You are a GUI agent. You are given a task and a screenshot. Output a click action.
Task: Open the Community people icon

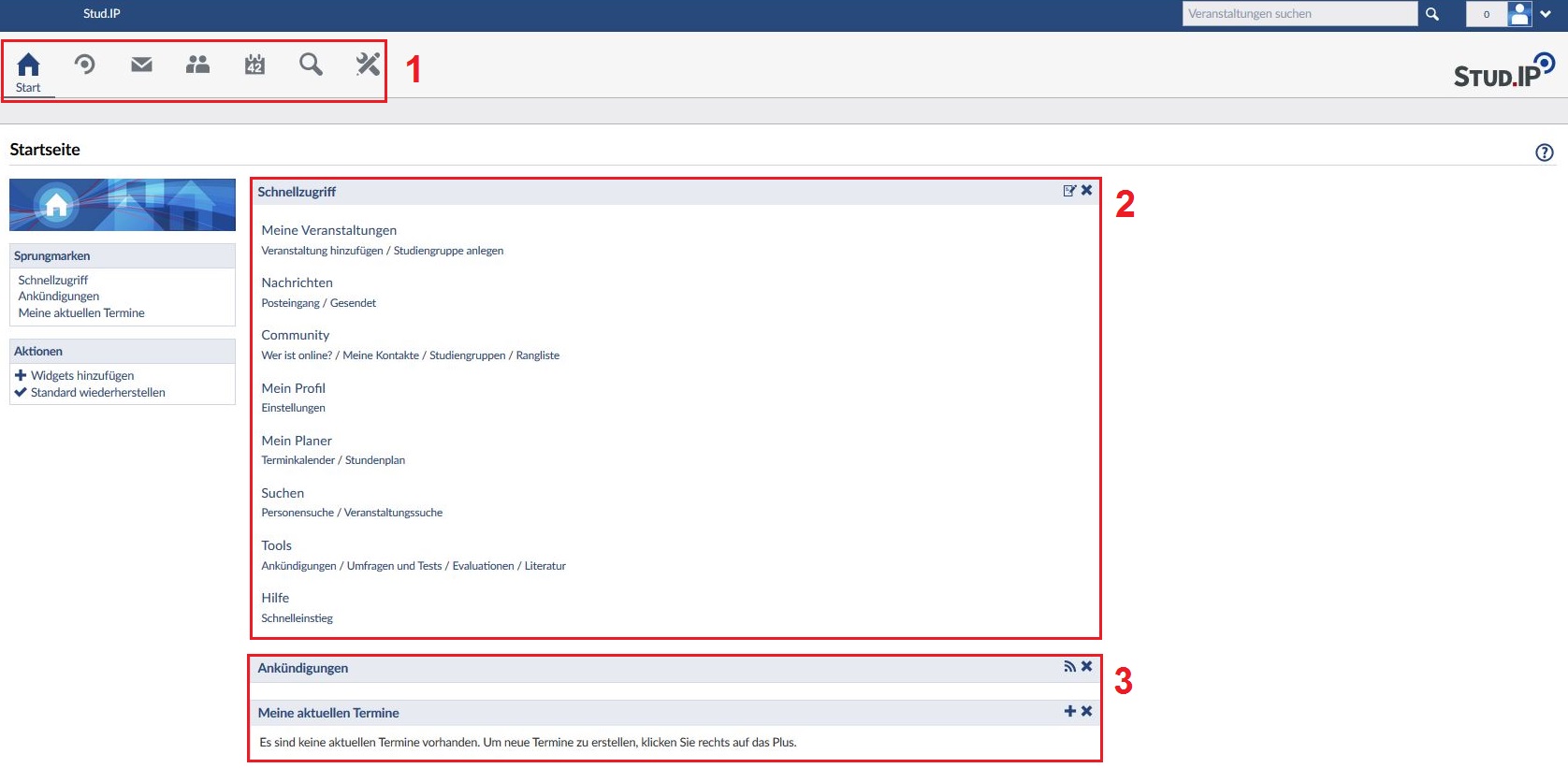[x=197, y=65]
